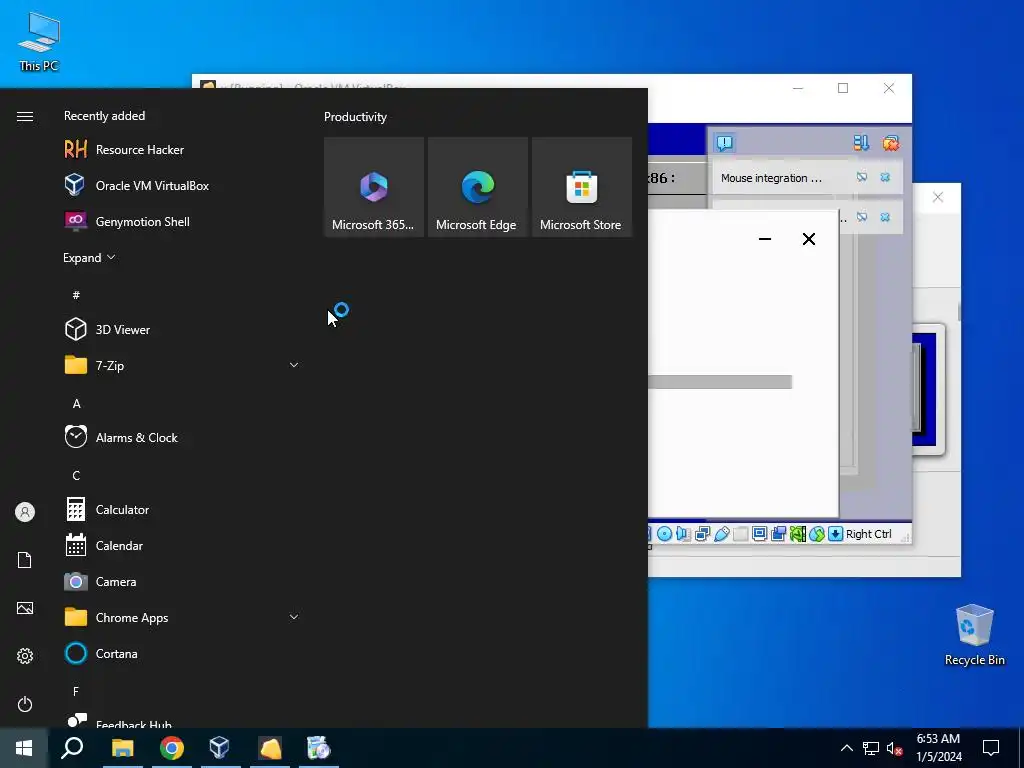Viewport: 1024px width, 768px height.
Task: Disable Mouse integration notification via crossed-bubble icon
Action: (x=862, y=177)
